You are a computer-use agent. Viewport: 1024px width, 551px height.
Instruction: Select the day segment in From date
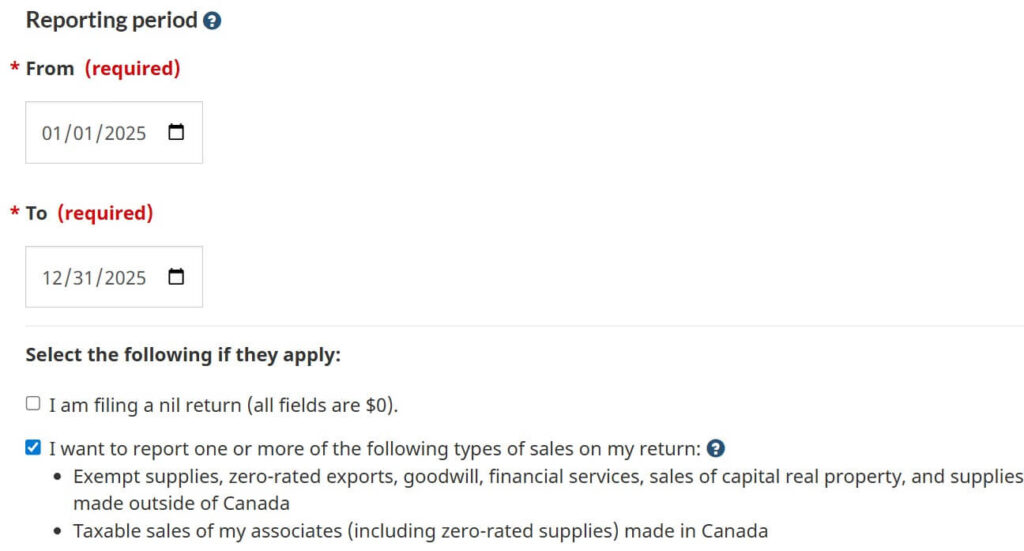coord(83,133)
